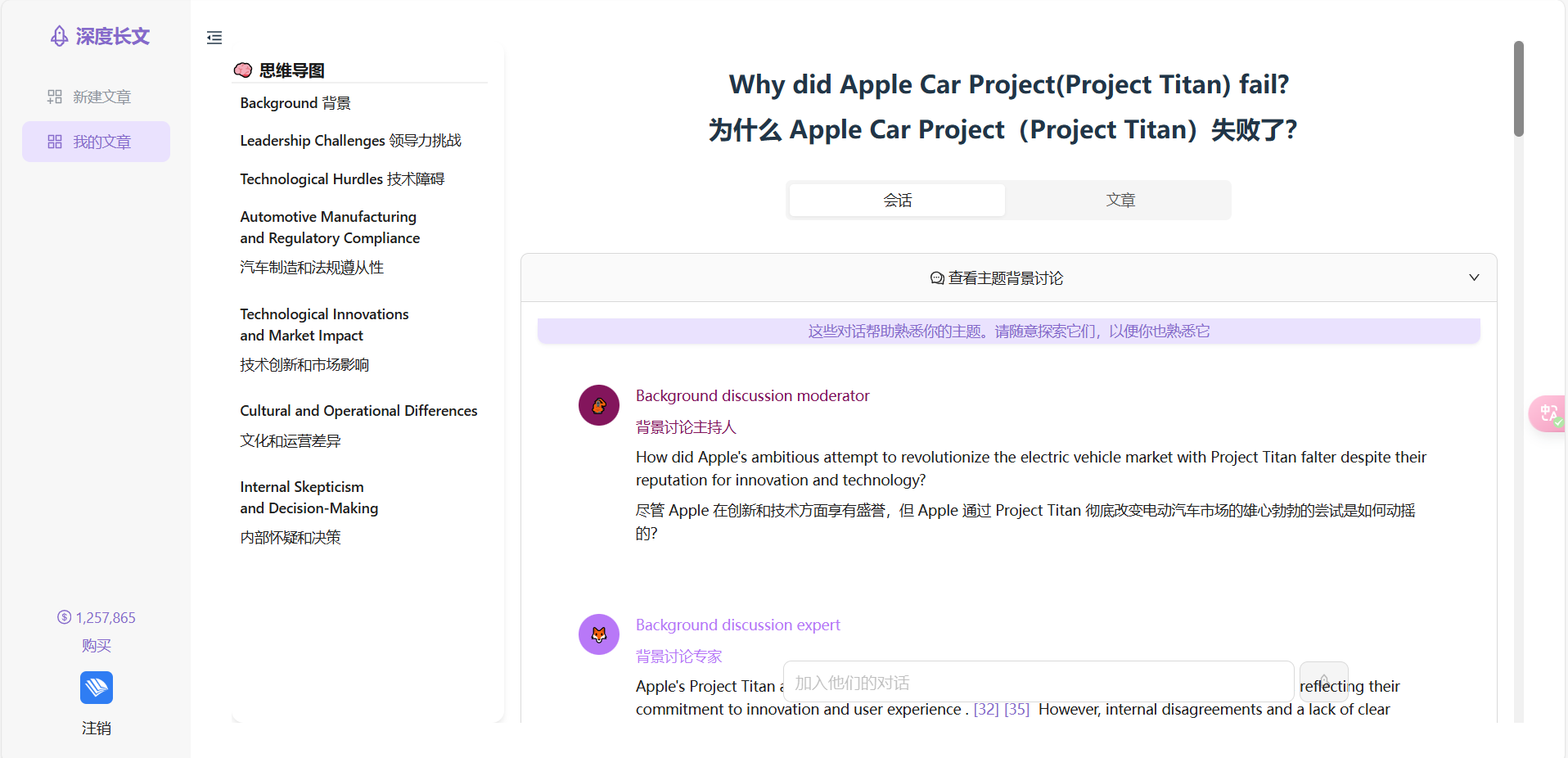
Task: Select 我的文章 in the sidebar
Action: 97,142
